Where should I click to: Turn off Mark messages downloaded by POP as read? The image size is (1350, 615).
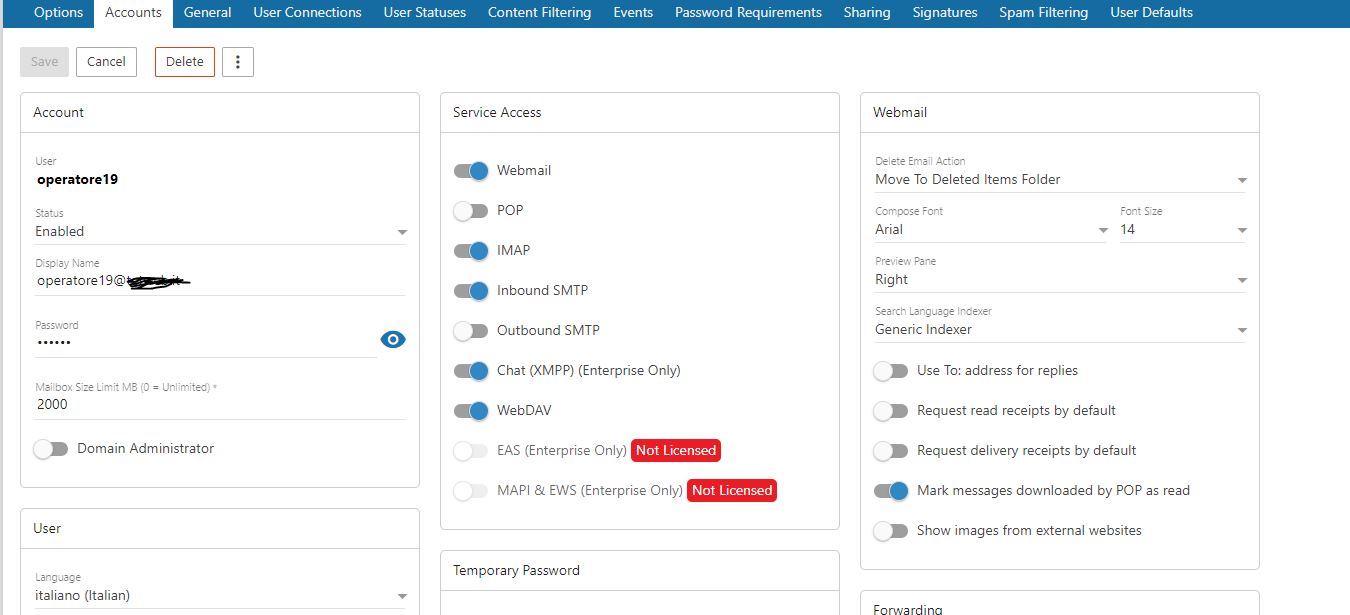(x=891, y=491)
